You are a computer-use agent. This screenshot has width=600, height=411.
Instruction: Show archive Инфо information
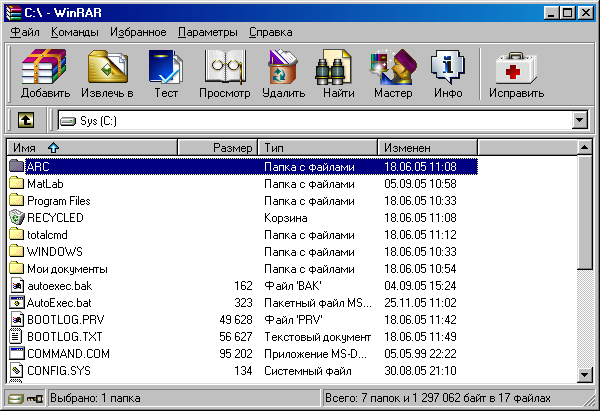point(448,67)
